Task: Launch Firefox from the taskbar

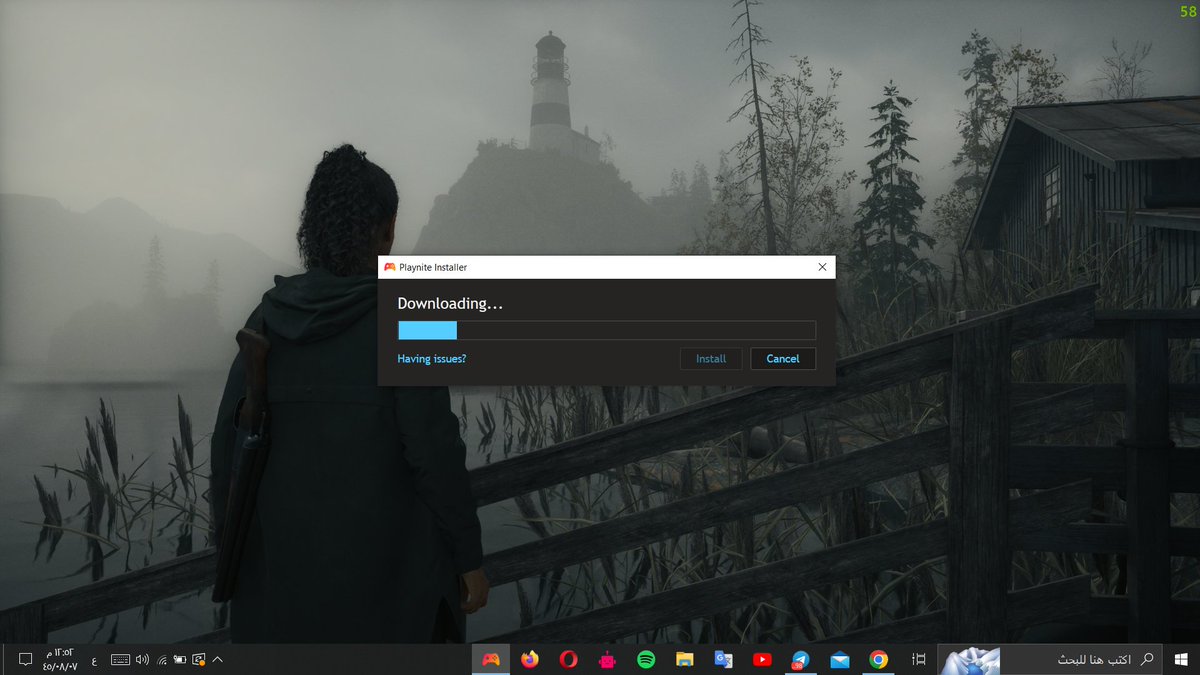Action: pyautogui.click(x=530, y=659)
